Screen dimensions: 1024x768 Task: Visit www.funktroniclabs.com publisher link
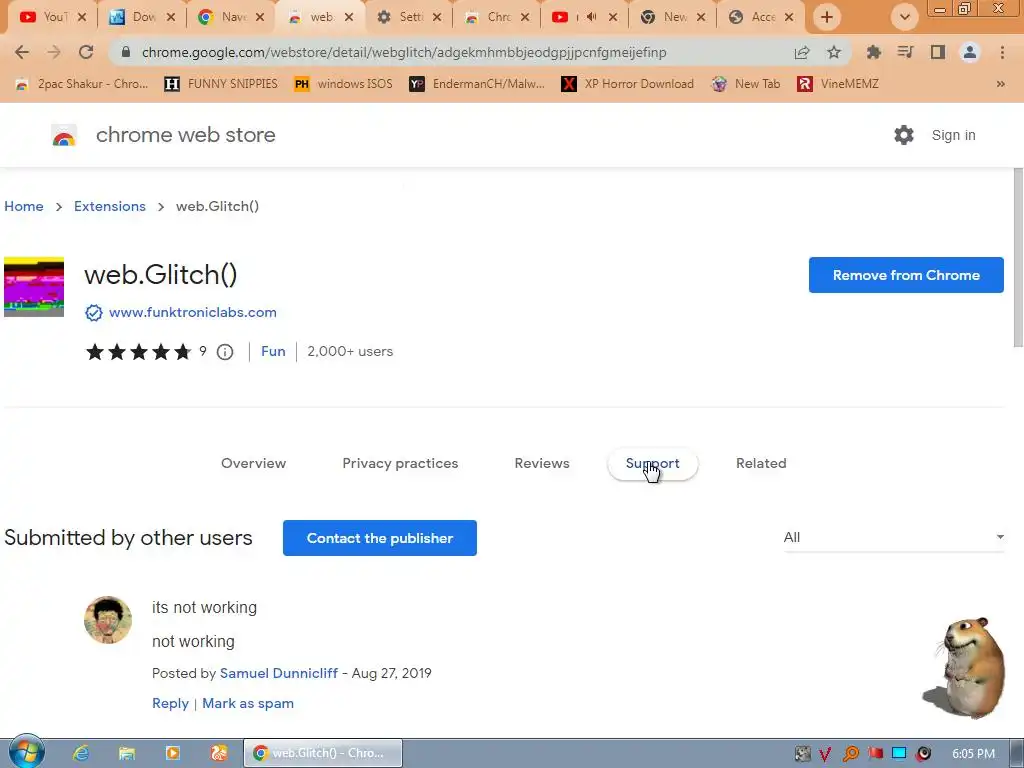[193, 313]
